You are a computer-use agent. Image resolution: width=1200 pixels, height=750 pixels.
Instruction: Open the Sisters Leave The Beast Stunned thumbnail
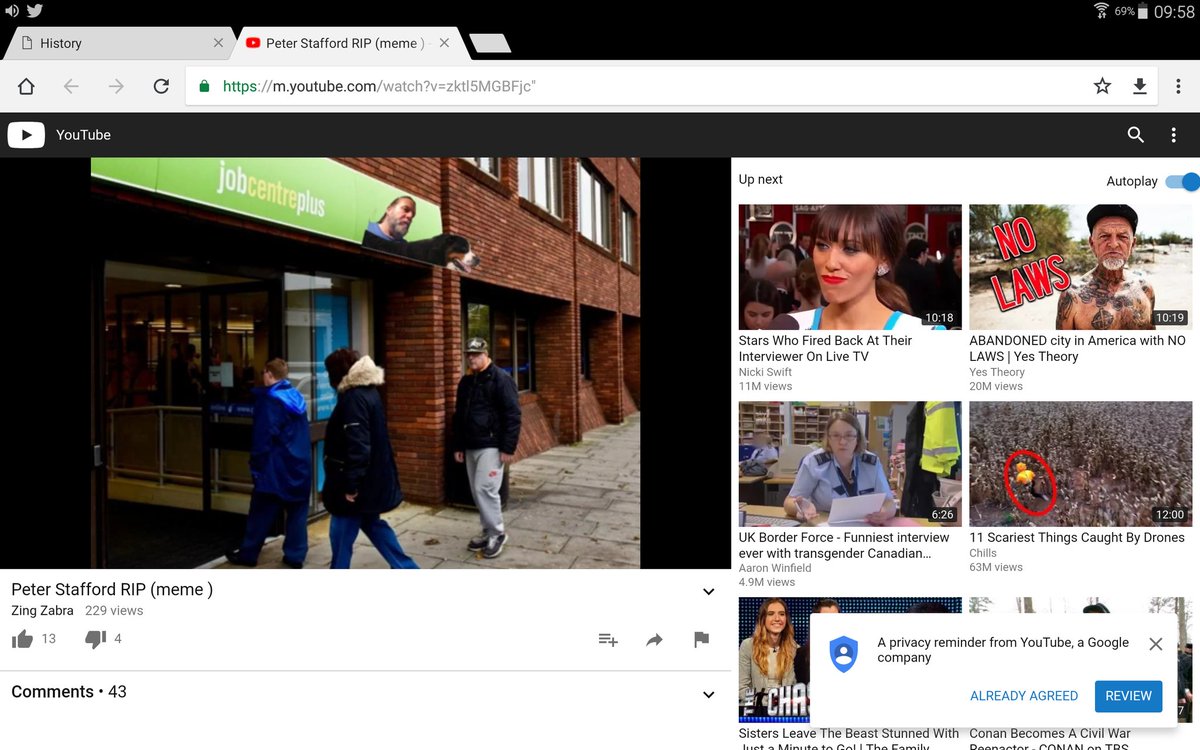[x=774, y=660]
